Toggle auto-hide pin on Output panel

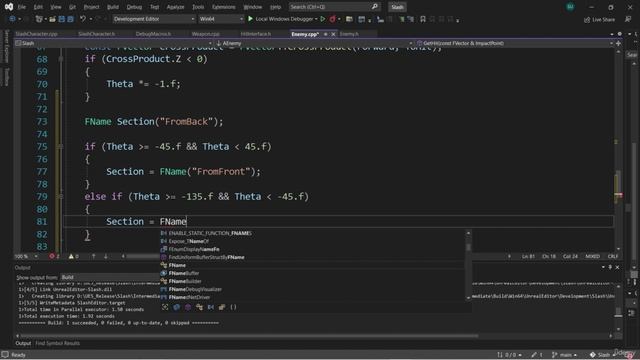coord(610,267)
